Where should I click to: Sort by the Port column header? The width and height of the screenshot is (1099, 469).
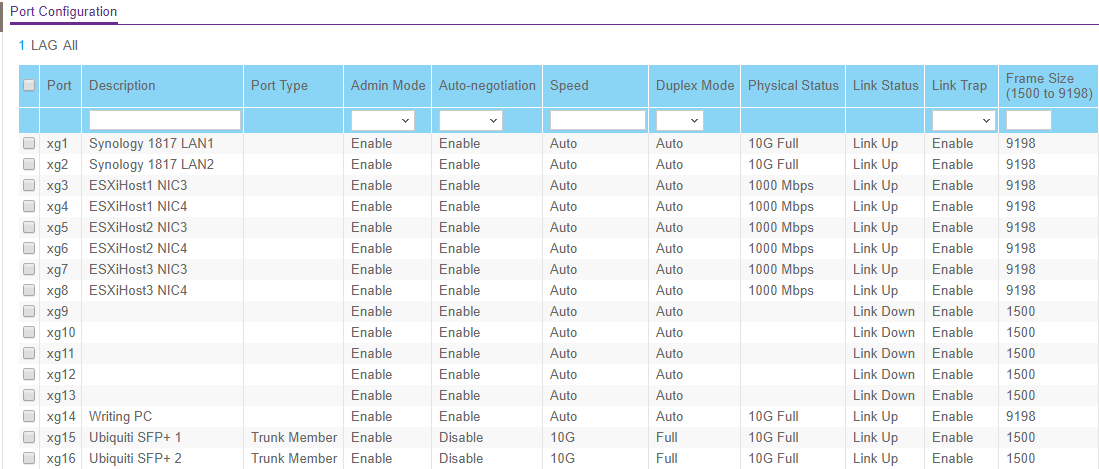[59, 86]
